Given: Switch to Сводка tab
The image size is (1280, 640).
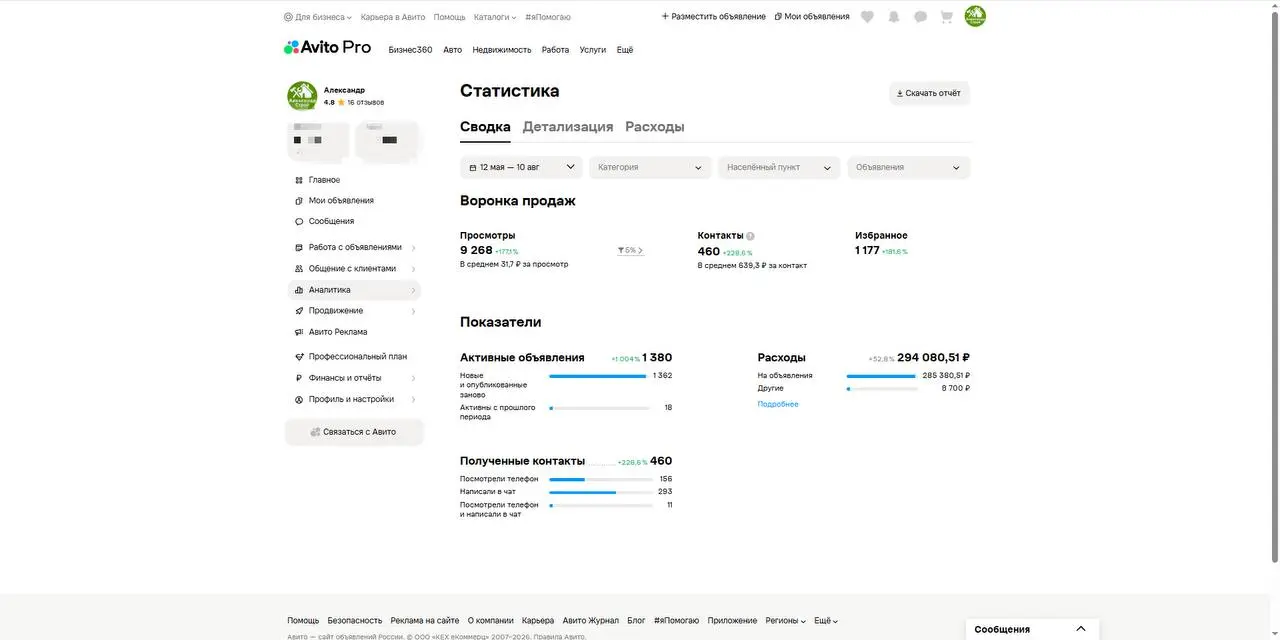Looking at the screenshot, I should tap(485, 127).
